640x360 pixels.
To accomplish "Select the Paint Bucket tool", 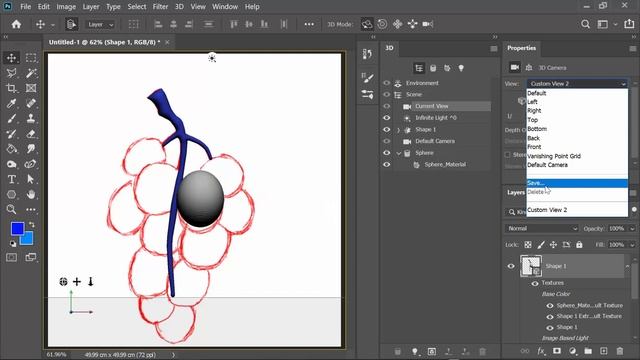I will coord(11,149).
